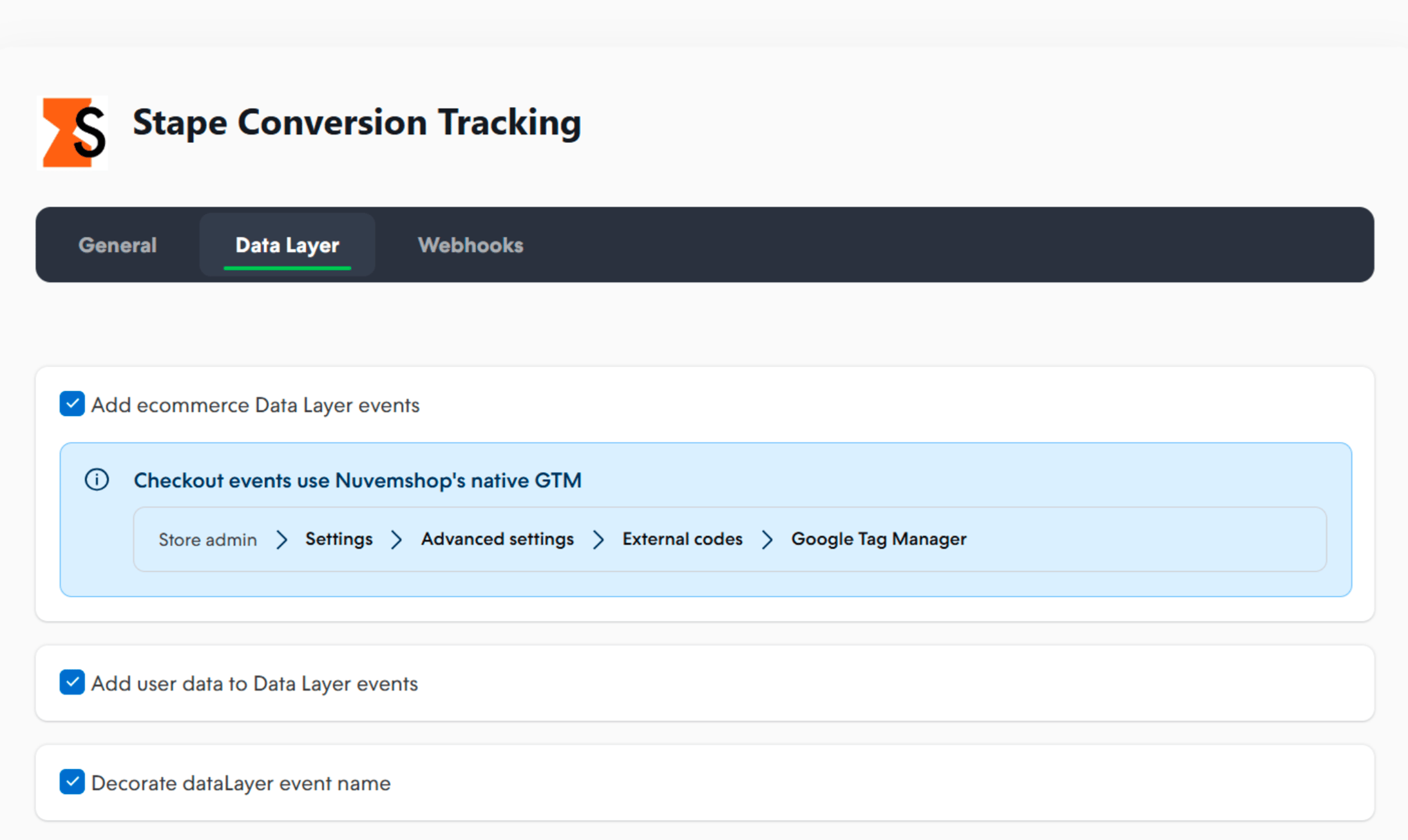The image size is (1408, 840).
Task: Click the Decorate dataLayer event name label
Action: (241, 783)
